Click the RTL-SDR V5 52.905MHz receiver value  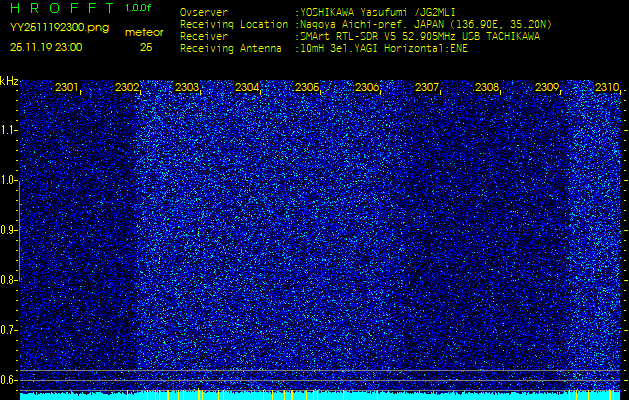(x=420, y=37)
